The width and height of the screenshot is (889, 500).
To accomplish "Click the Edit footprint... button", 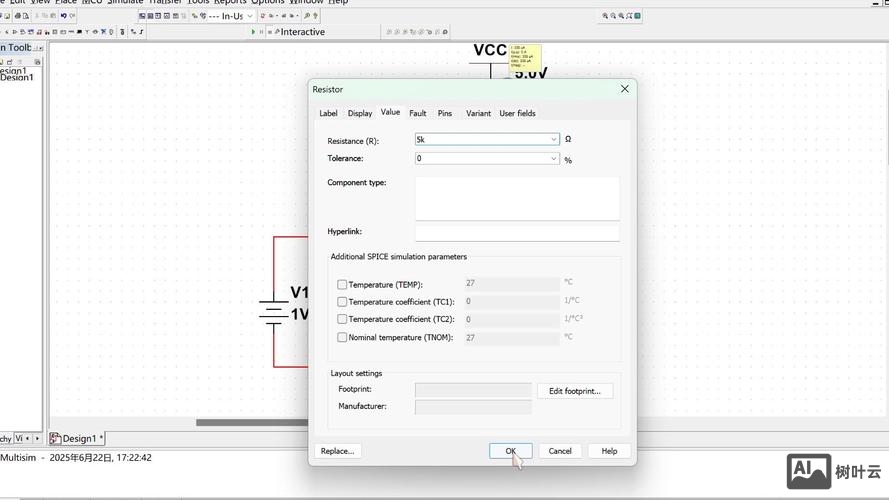I will (x=575, y=391).
